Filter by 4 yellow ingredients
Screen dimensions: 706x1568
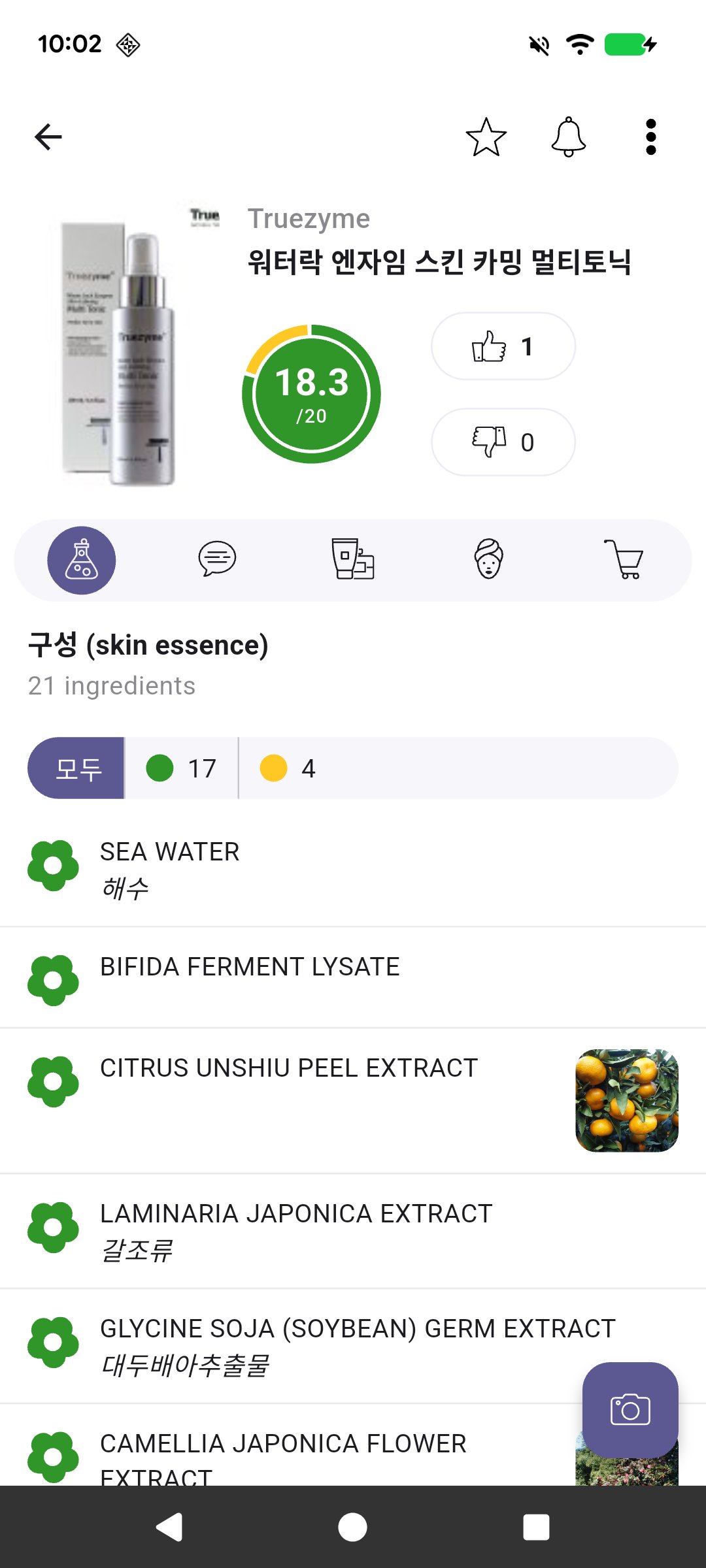pyautogui.click(x=288, y=768)
